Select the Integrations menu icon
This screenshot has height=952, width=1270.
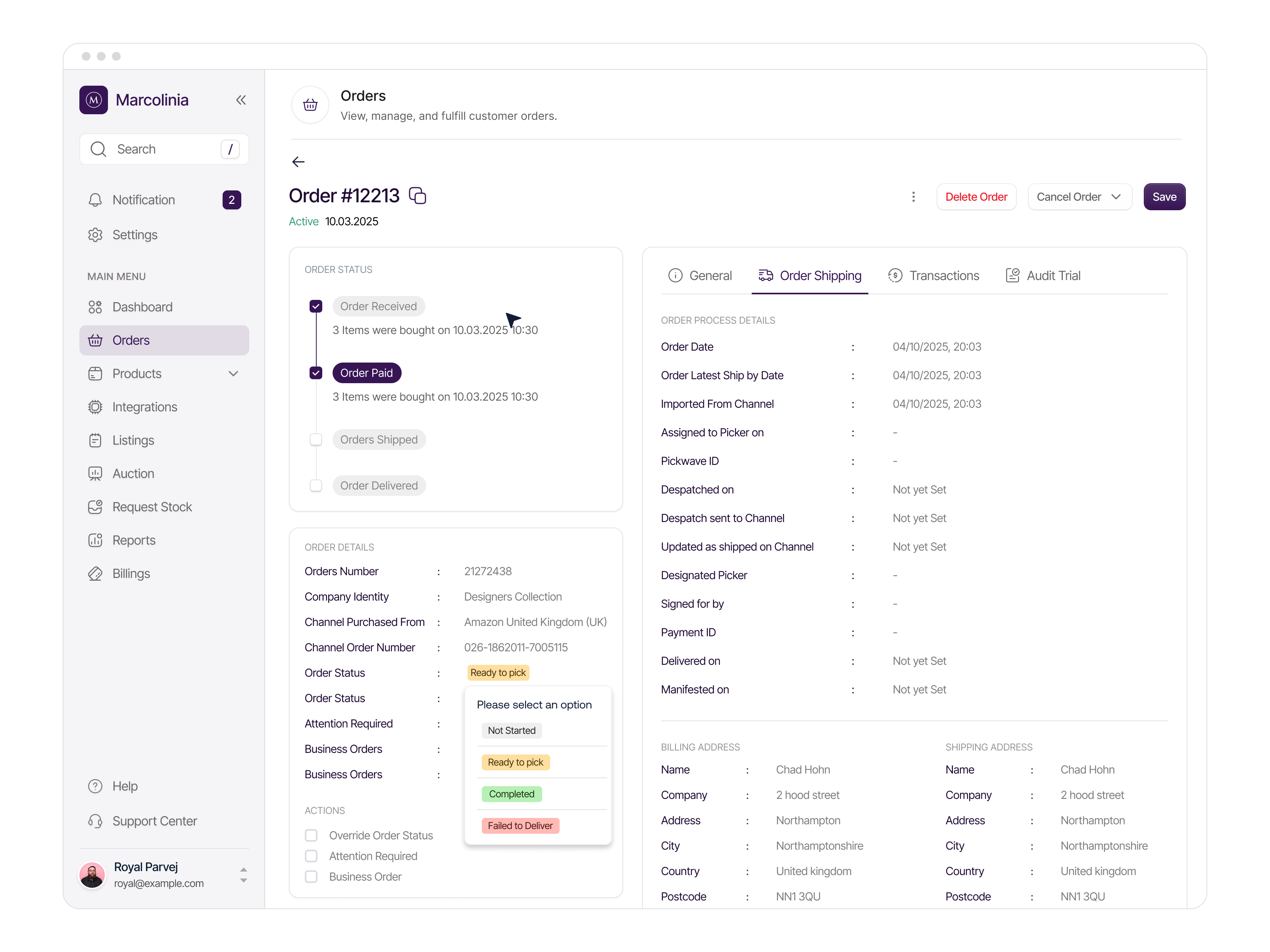click(95, 407)
